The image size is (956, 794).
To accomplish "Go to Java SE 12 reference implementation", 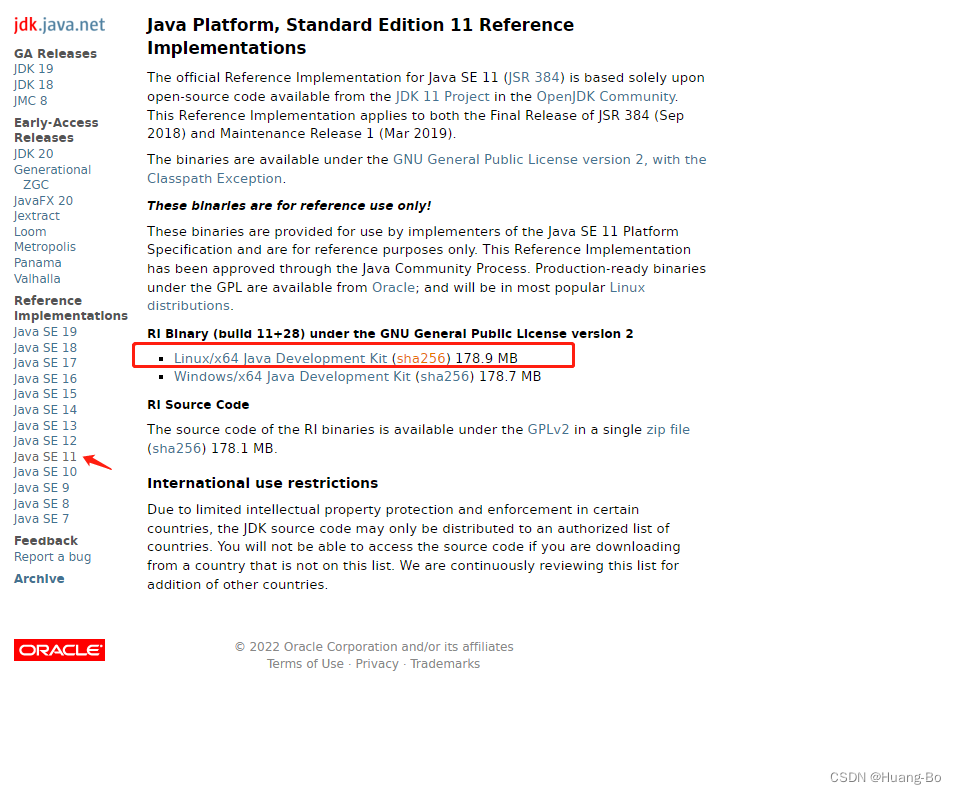I will [45, 441].
